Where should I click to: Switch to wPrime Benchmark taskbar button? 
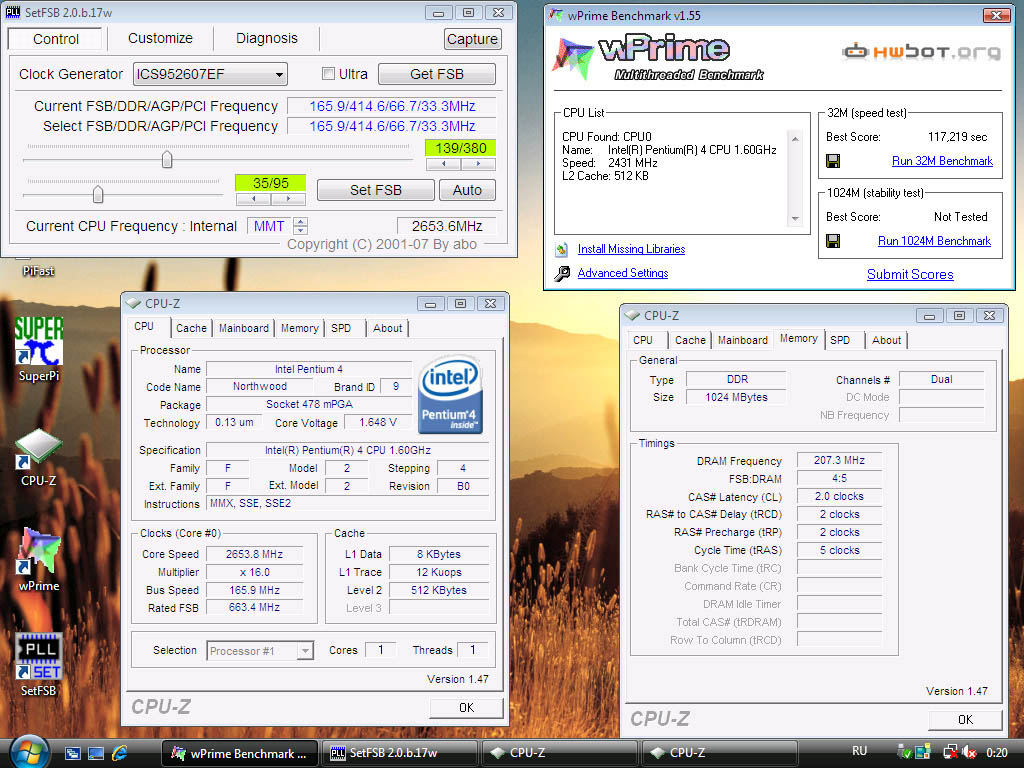point(239,753)
